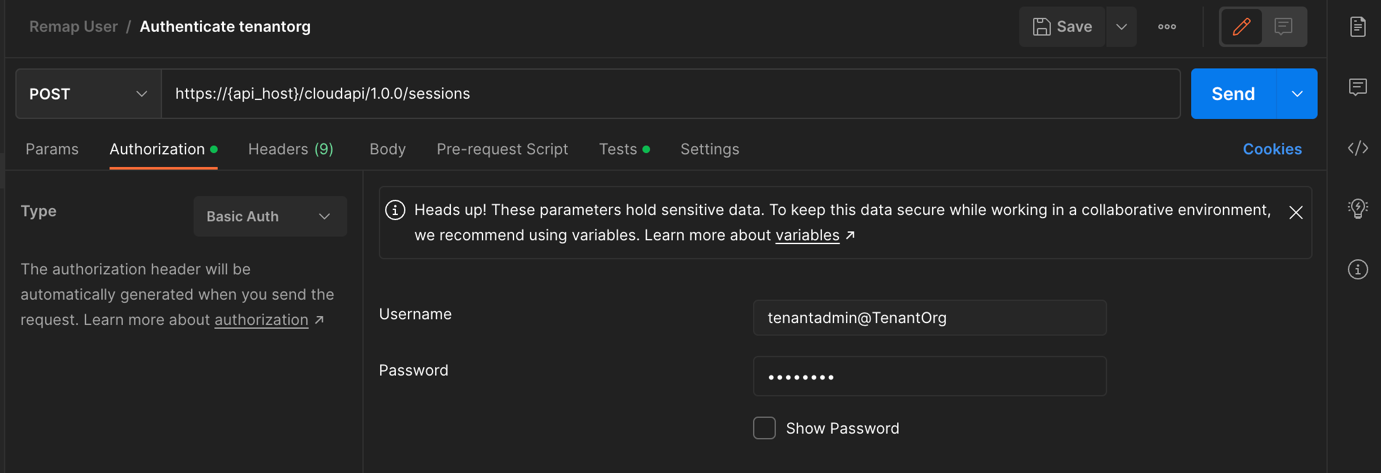Enable the Show Password checkbox
Screen dimensions: 1381x473
[764, 428]
